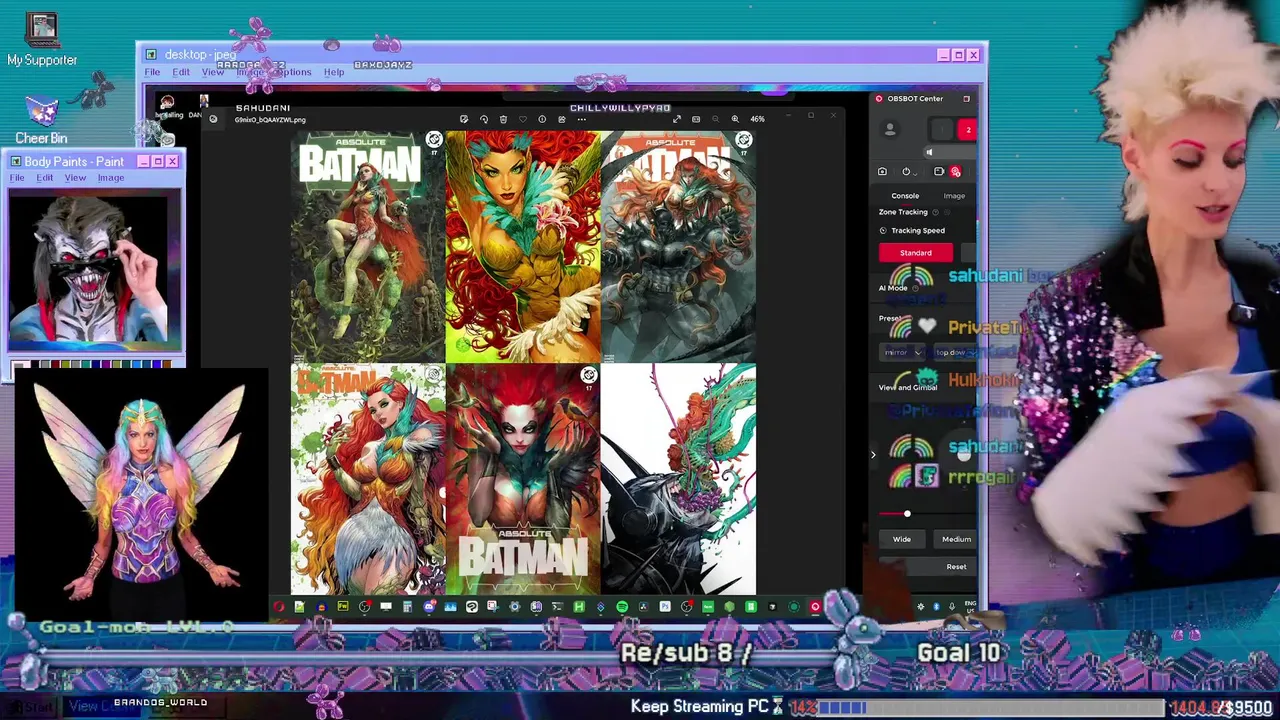This screenshot has width=1280, height=720.
Task: Zoom out in photo viewer
Action: click(x=716, y=119)
